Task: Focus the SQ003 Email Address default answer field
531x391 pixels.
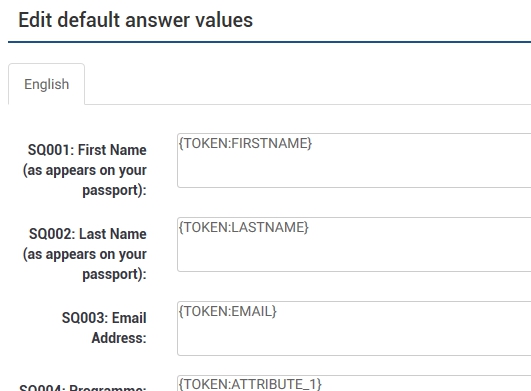Action: pos(354,328)
